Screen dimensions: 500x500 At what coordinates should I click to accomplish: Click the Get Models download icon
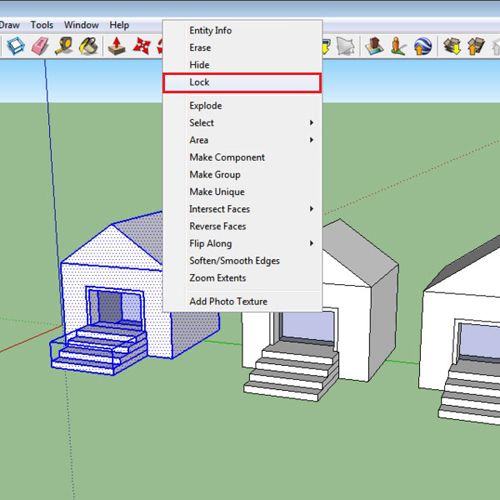point(452,46)
